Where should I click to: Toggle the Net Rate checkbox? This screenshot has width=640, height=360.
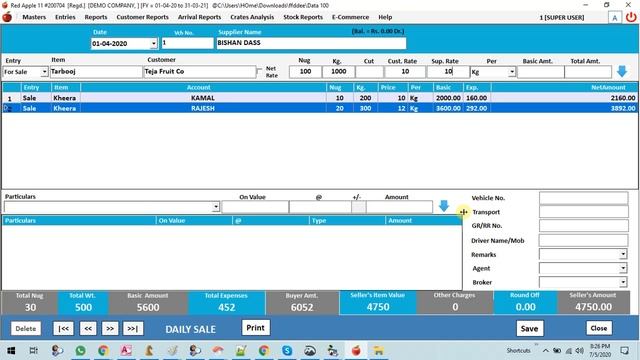point(259,71)
